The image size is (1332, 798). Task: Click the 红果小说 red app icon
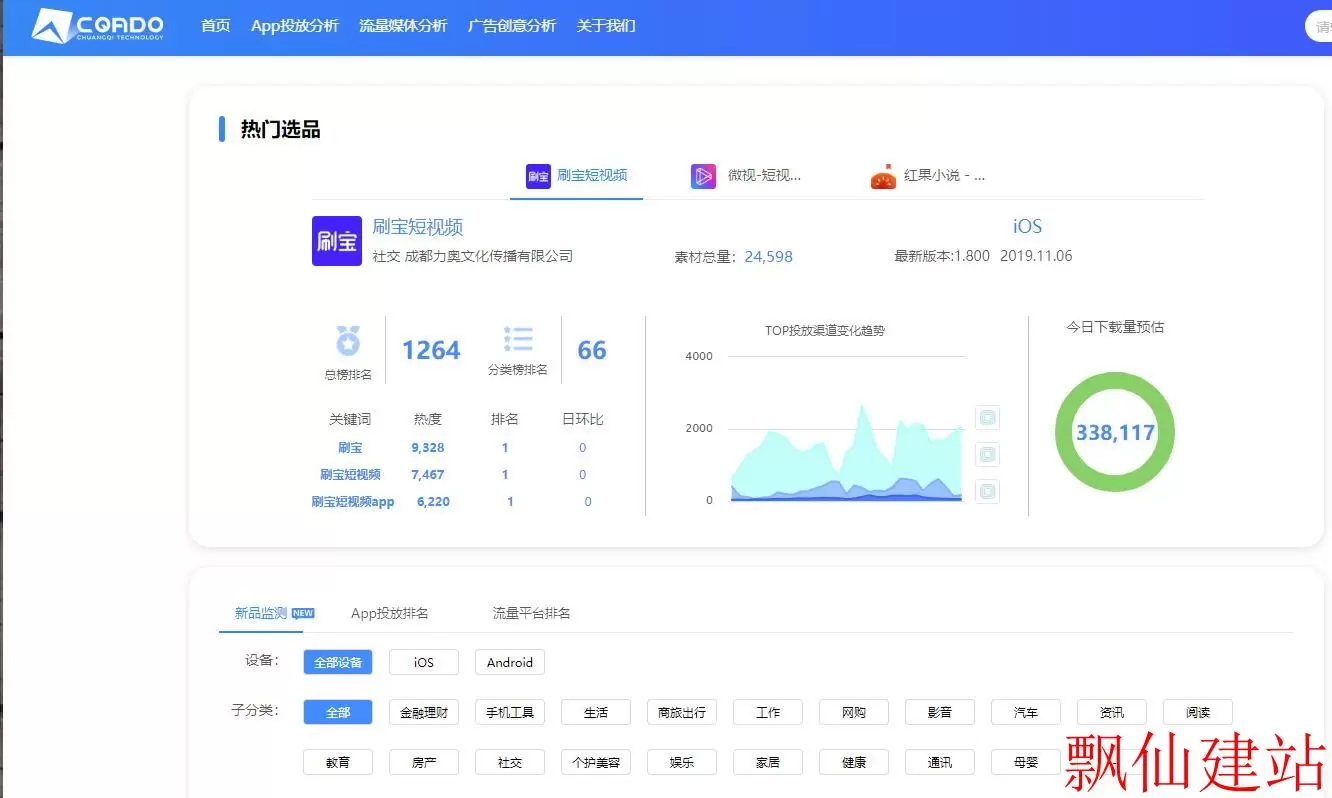883,177
